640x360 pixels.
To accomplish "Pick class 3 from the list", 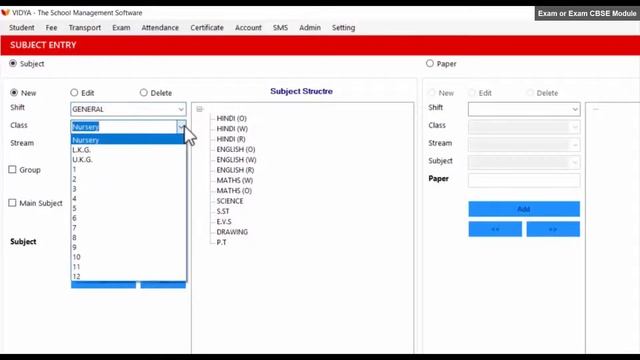I will point(128,189).
